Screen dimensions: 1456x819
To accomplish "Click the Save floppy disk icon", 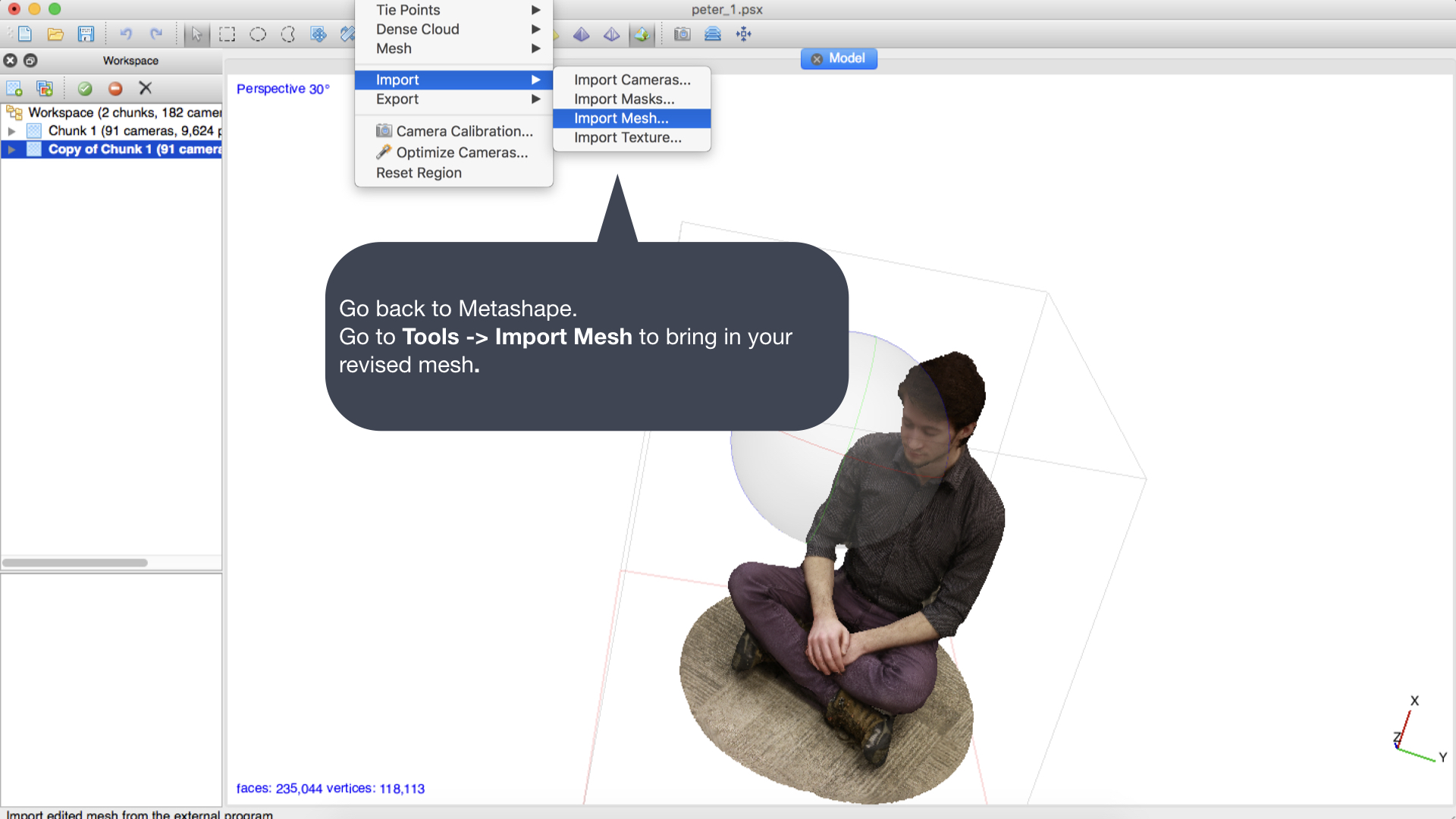I will (86, 34).
